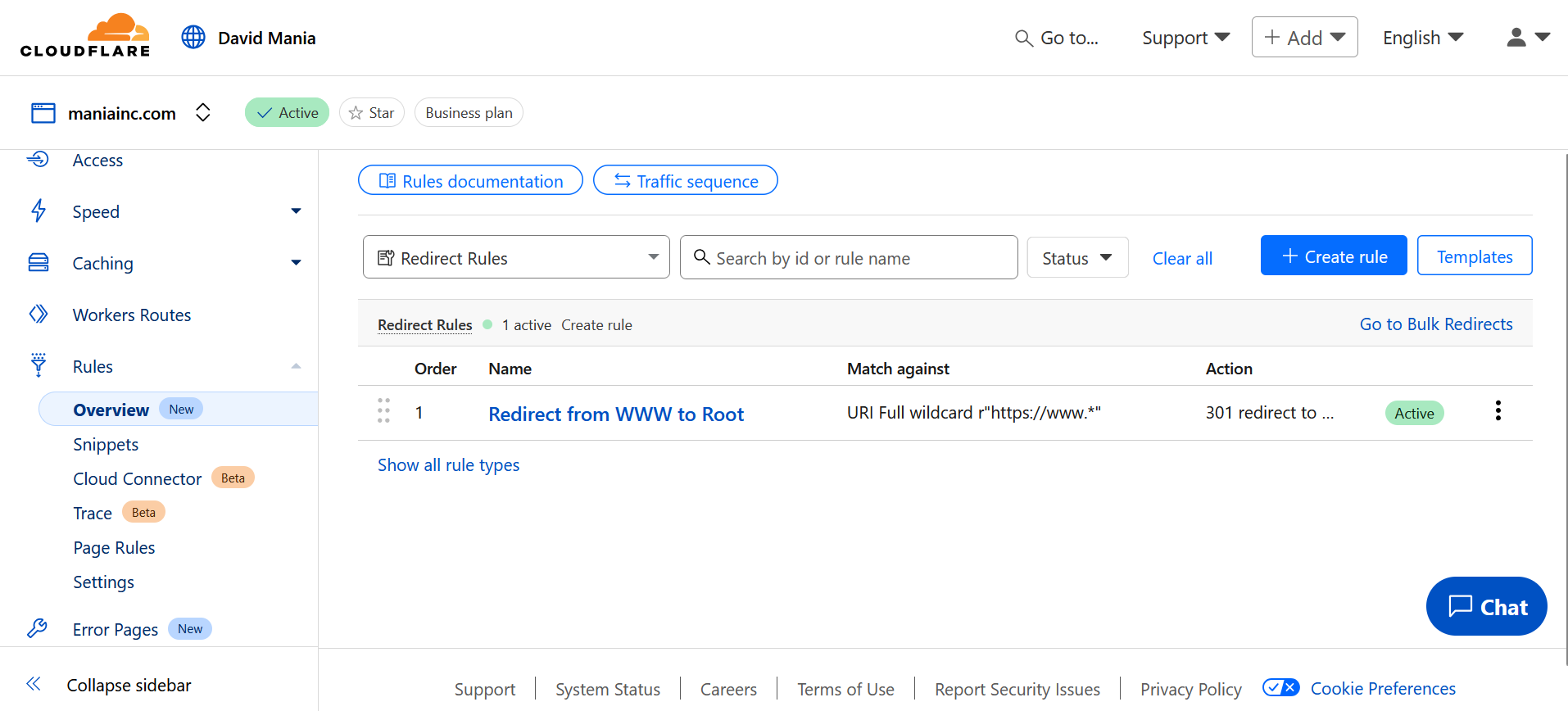Expand the Speed menu arrow
1568x711 pixels.
296,211
